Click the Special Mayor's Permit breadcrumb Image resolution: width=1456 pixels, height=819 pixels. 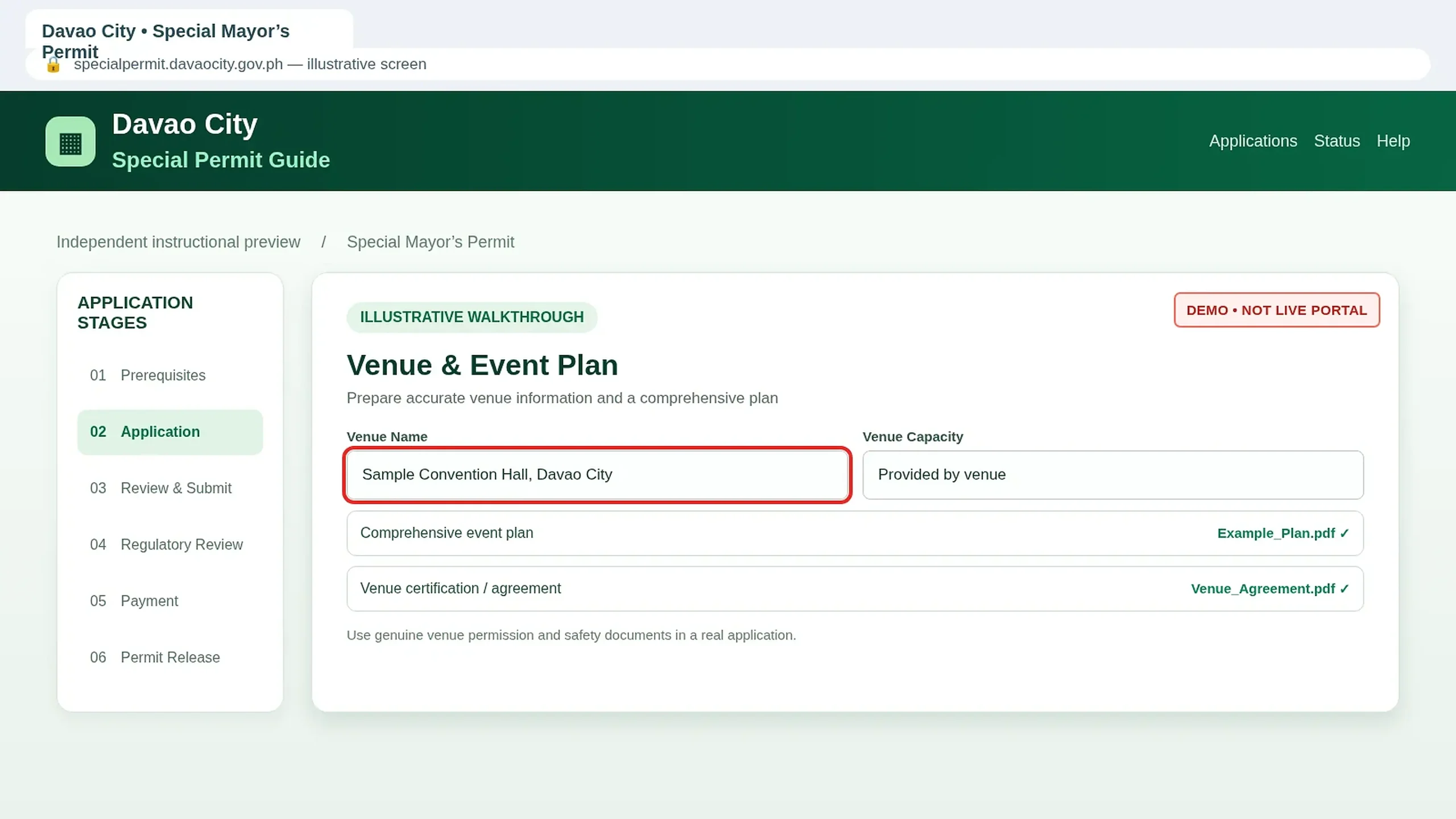431,242
